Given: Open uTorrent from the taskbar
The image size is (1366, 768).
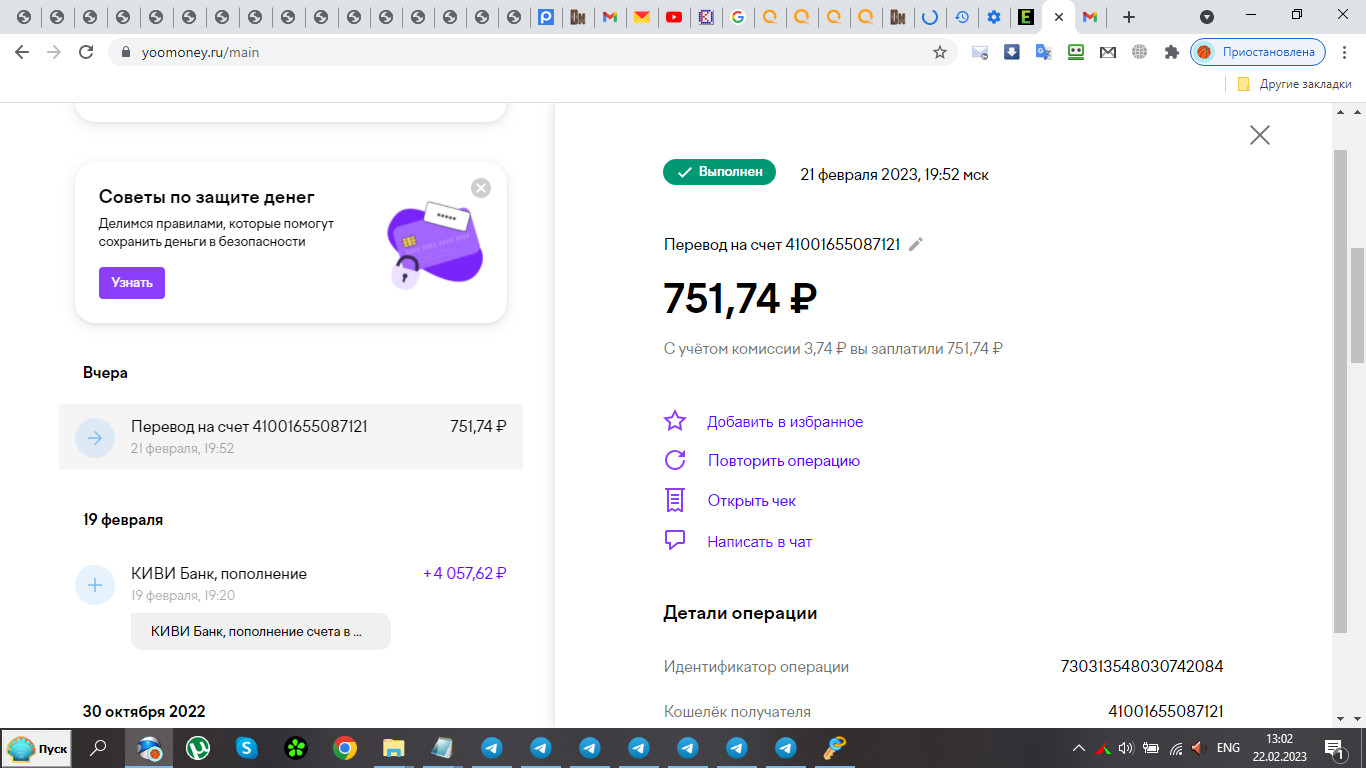Looking at the screenshot, I should point(198,748).
